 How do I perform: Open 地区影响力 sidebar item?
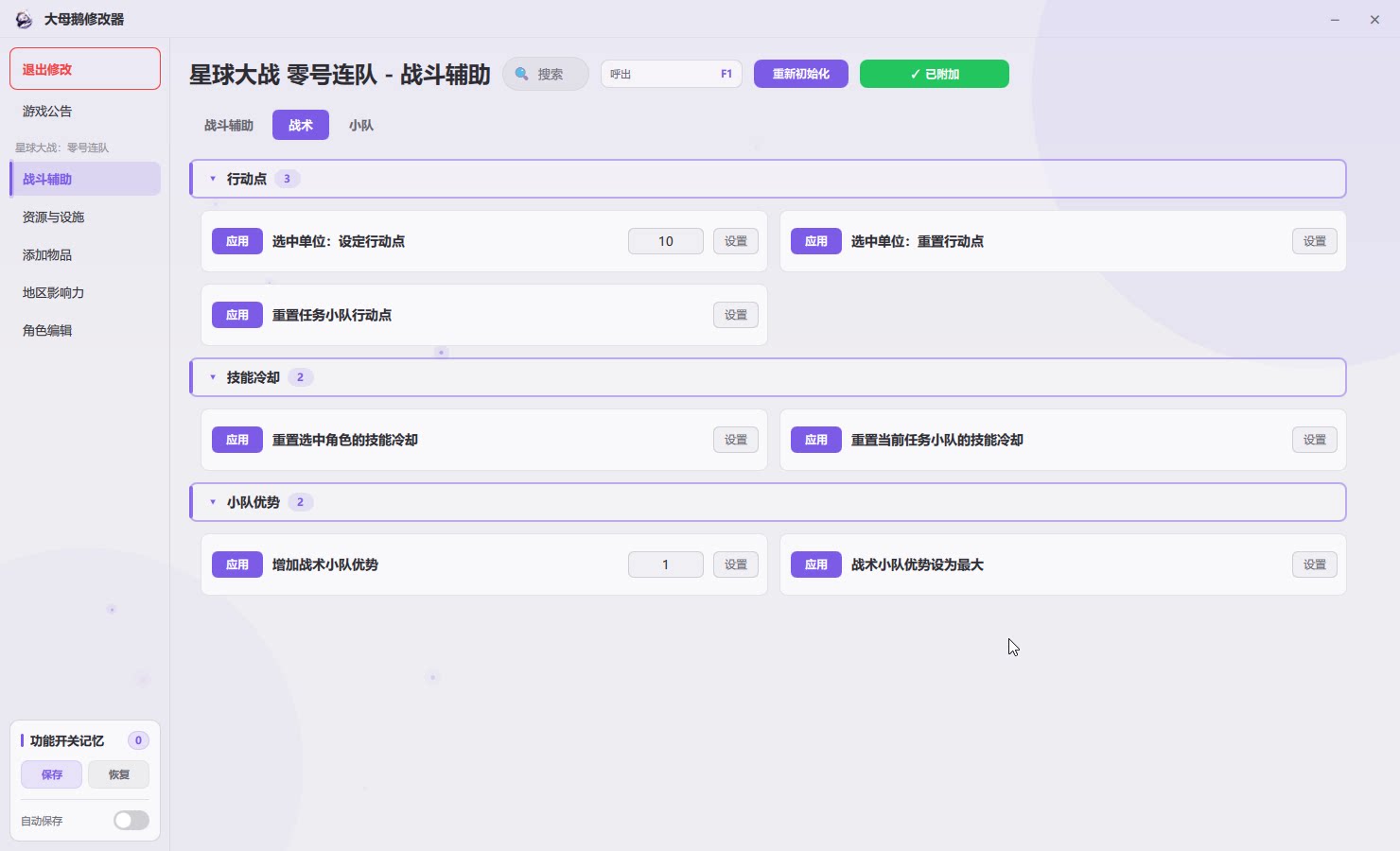(x=85, y=292)
